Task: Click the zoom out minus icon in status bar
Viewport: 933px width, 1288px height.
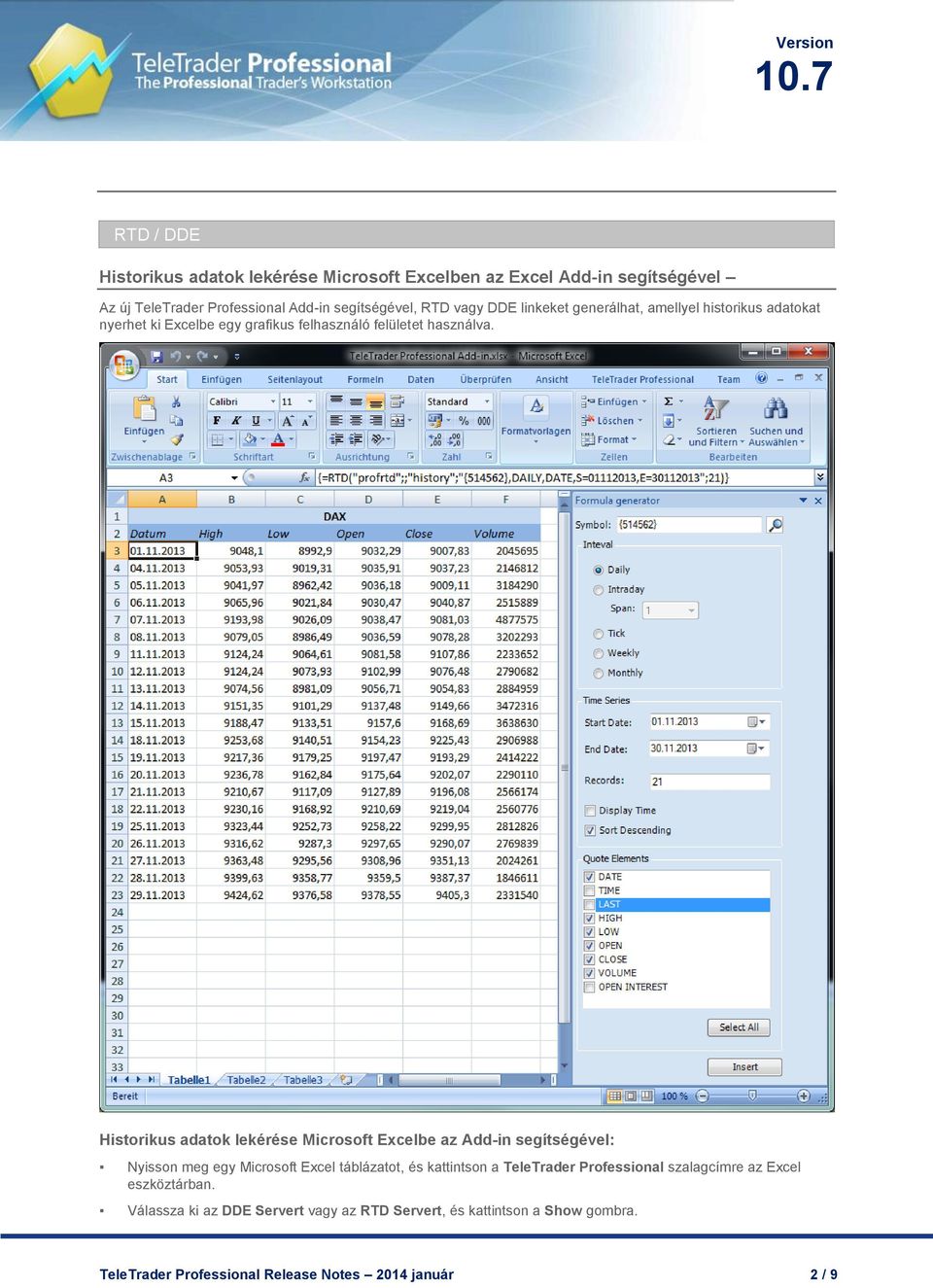Action: [x=703, y=1096]
